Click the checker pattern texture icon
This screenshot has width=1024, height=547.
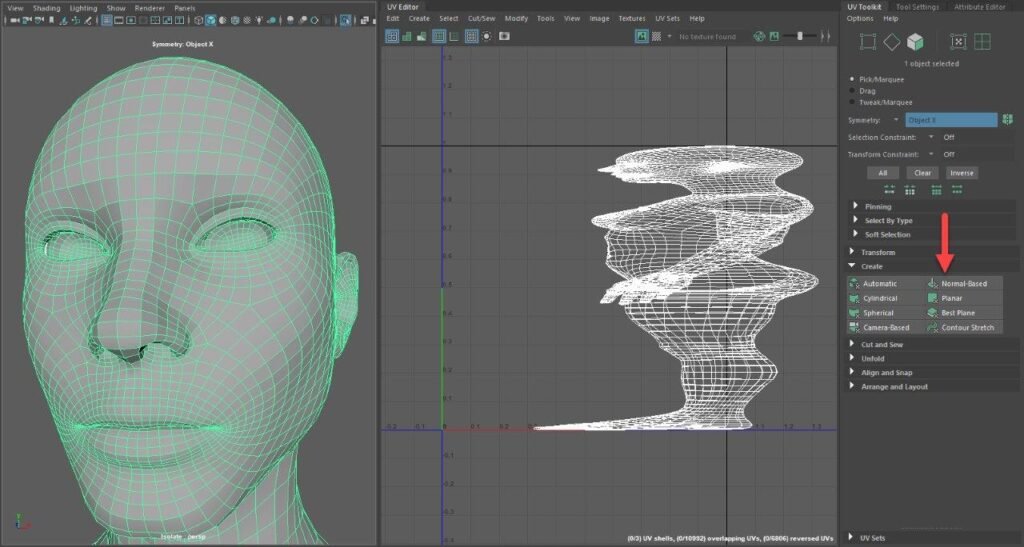(x=656, y=37)
